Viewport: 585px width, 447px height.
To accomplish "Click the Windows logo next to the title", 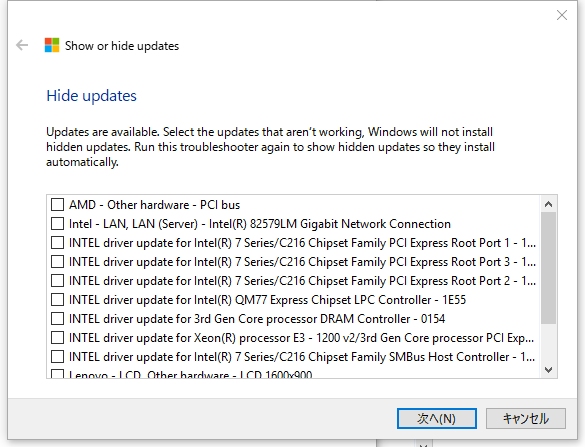I will 52,45.
